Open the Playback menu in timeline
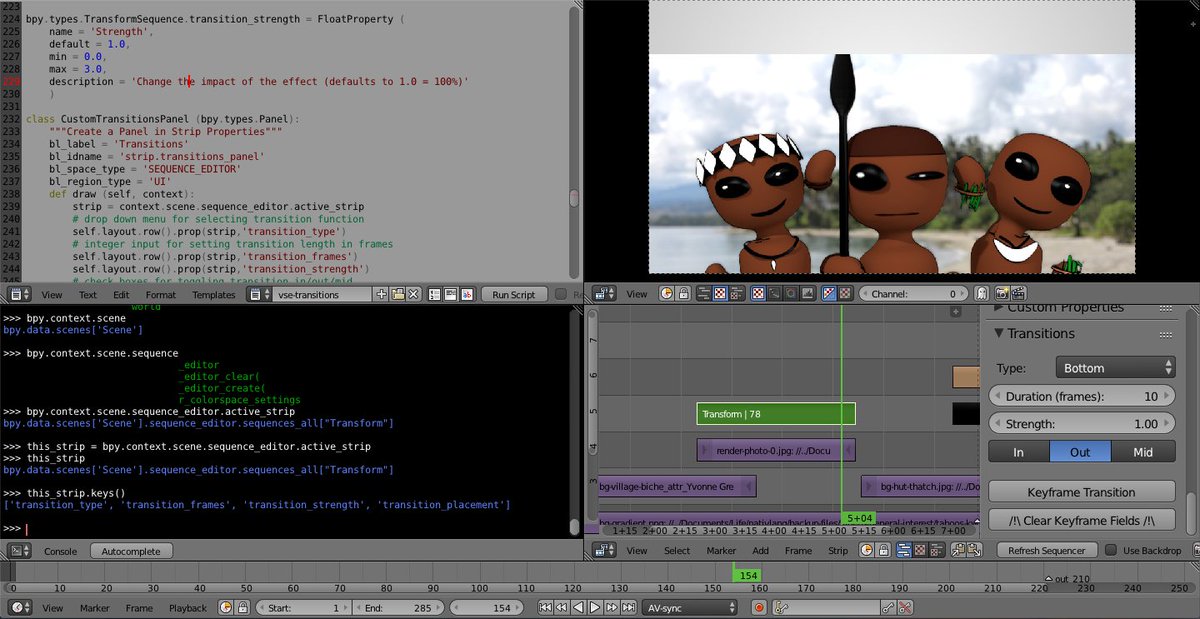Viewport: 1200px width, 619px height. tap(187, 608)
